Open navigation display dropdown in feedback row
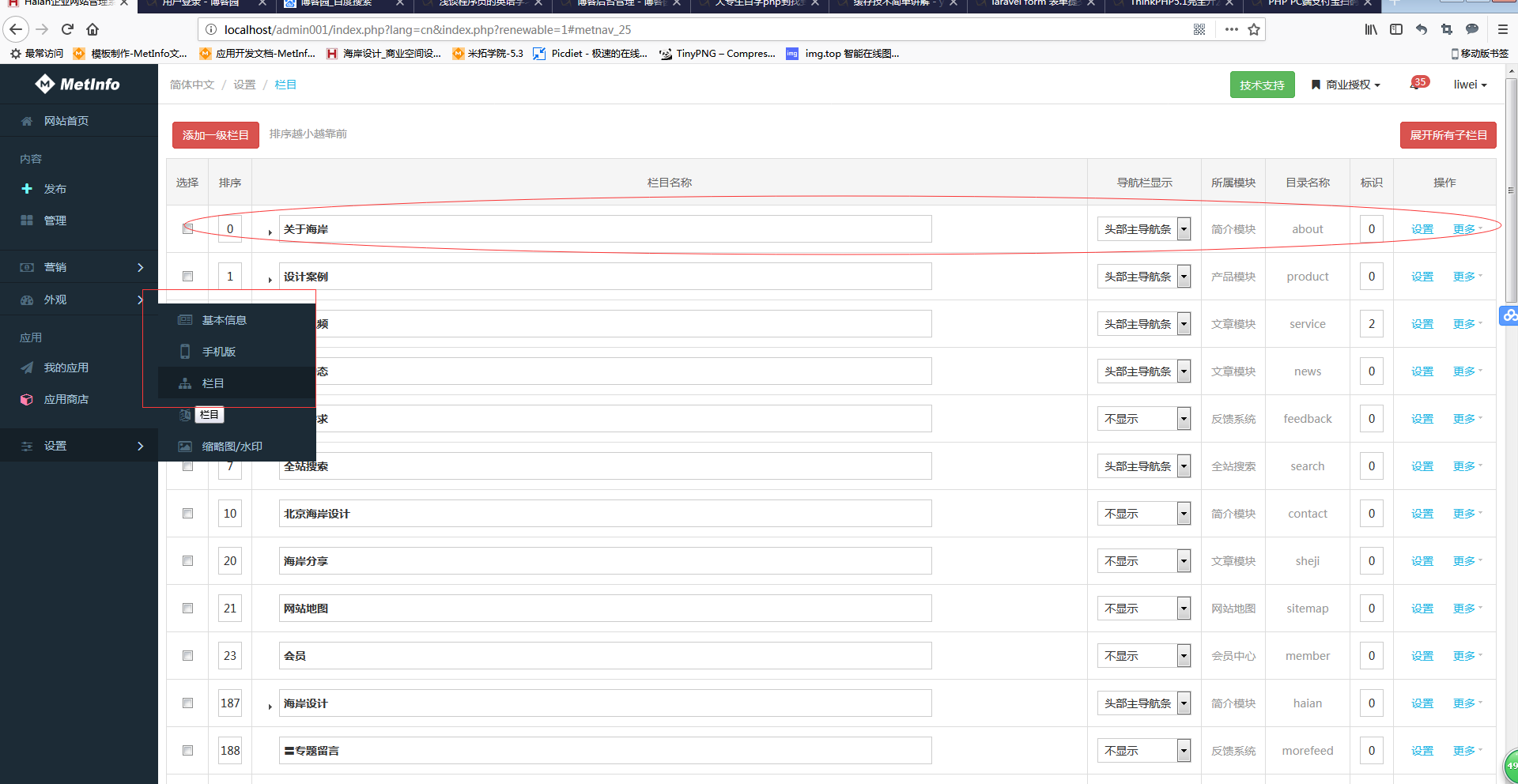1518x784 pixels. 1144,419
